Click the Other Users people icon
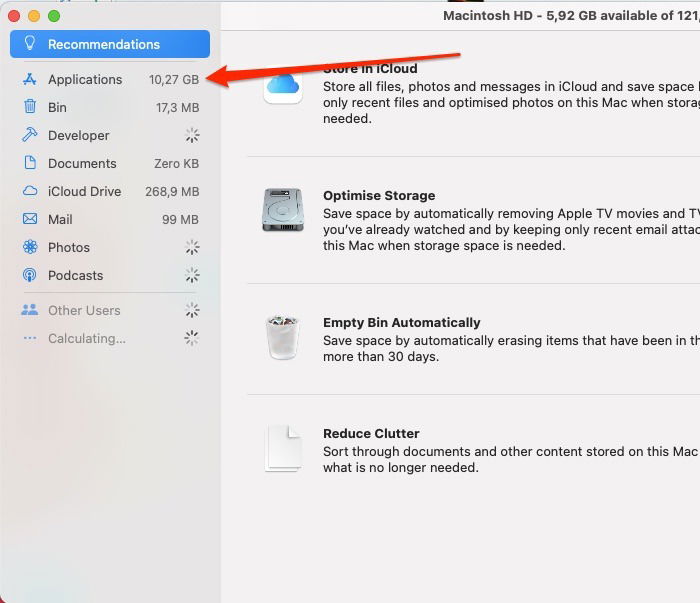Viewport: 700px width, 603px height. click(x=29, y=311)
